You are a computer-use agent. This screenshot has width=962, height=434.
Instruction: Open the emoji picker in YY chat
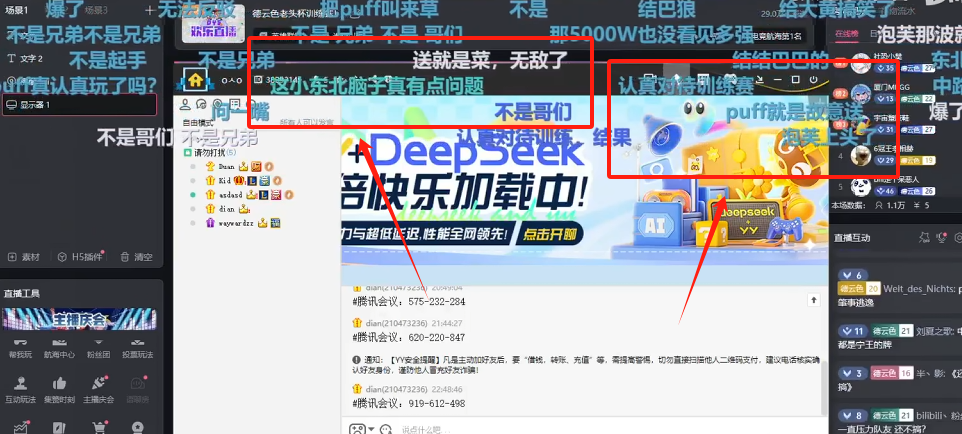click(x=356, y=429)
